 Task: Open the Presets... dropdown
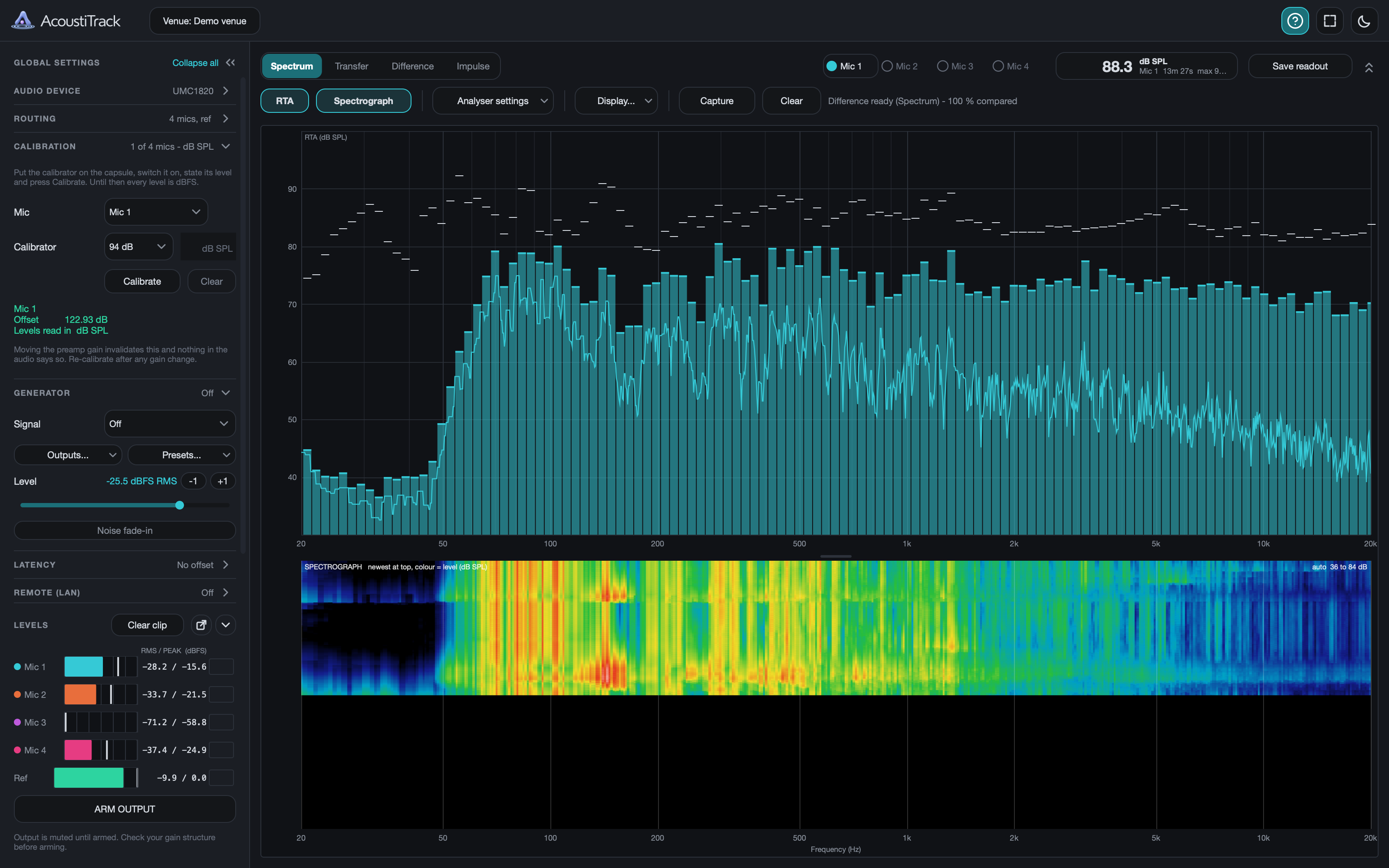pos(181,455)
